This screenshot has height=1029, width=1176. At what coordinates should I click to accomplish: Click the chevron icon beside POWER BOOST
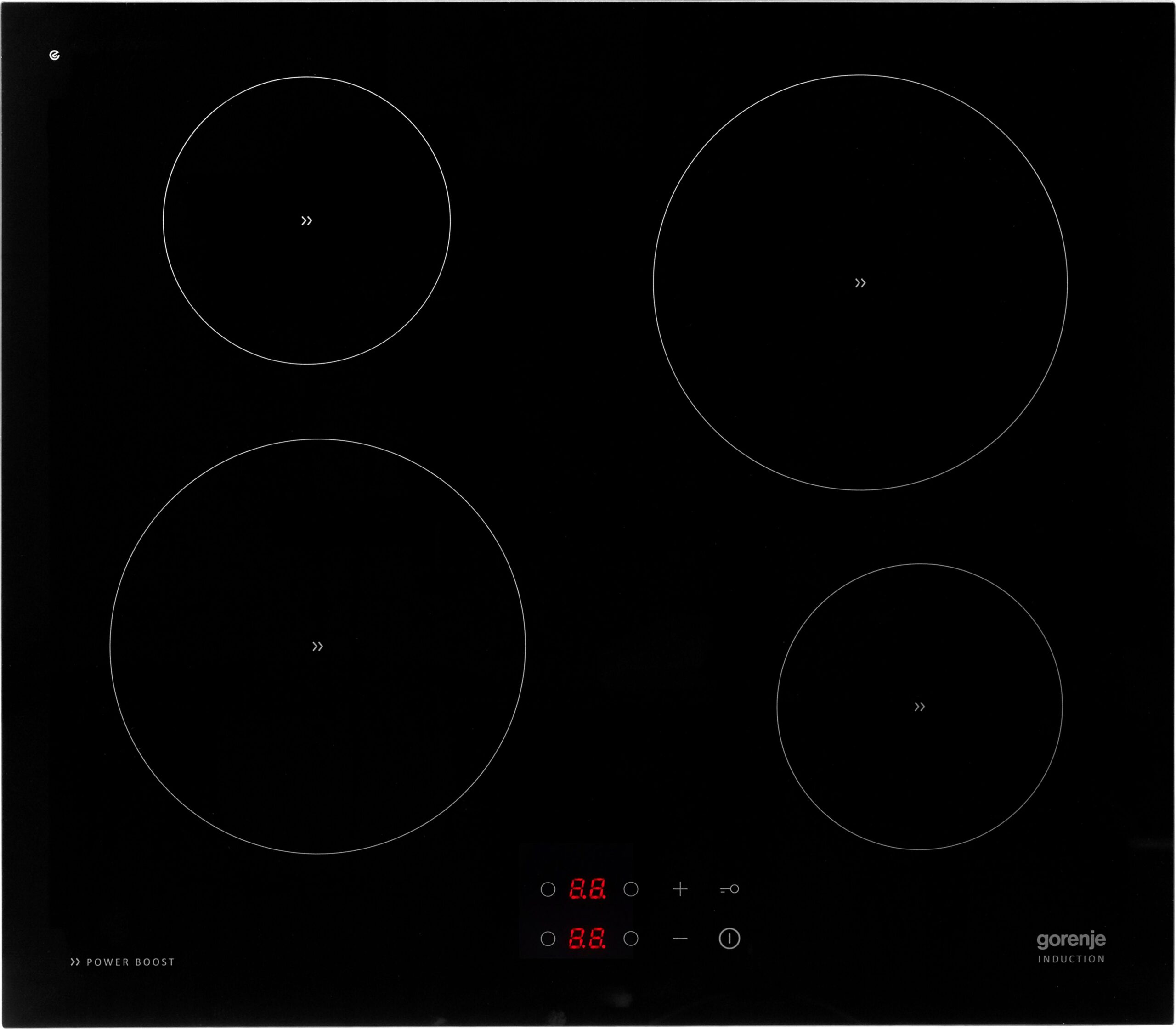(75, 962)
